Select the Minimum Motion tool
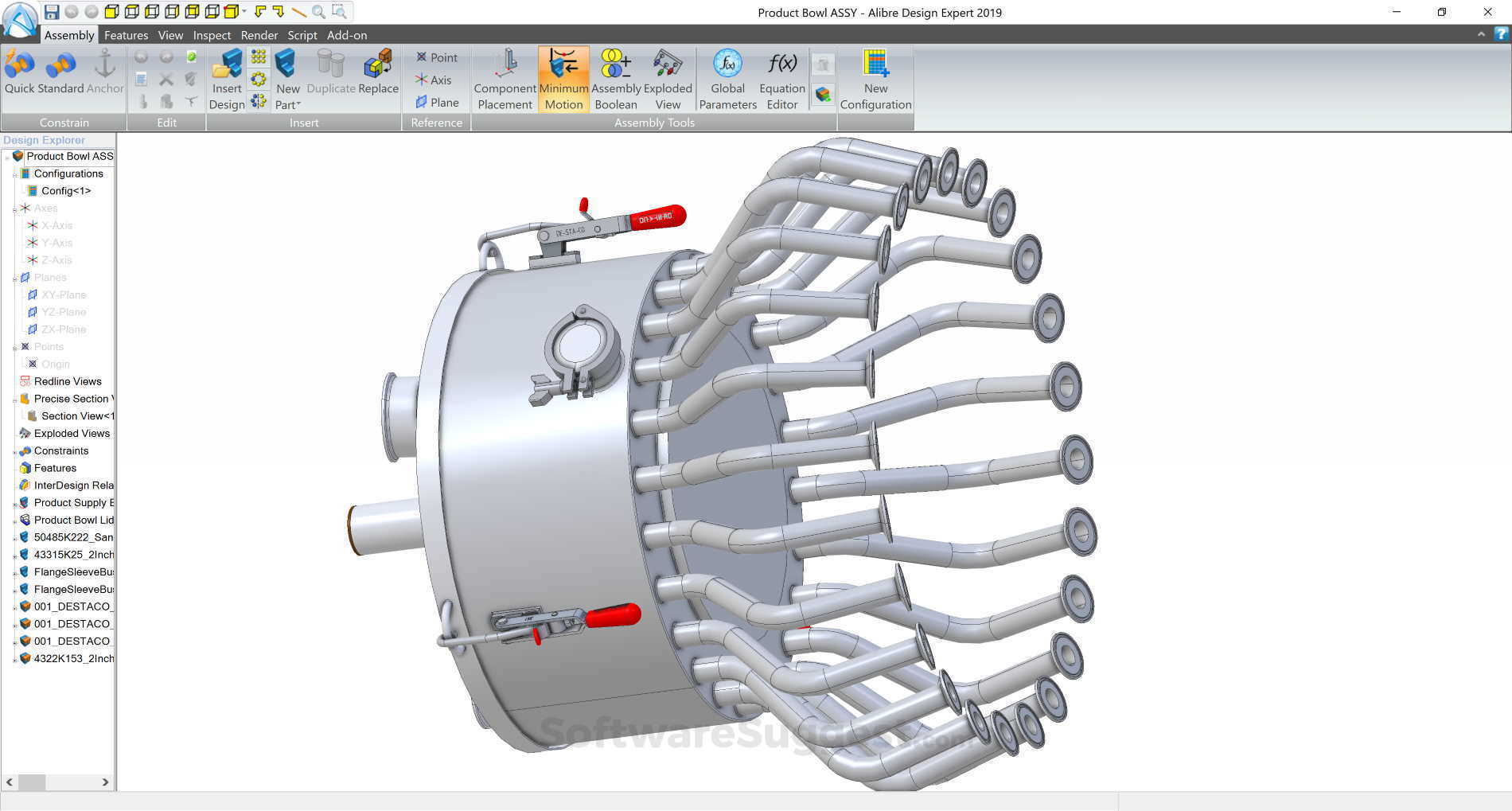This screenshot has height=811, width=1512. pos(563,77)
